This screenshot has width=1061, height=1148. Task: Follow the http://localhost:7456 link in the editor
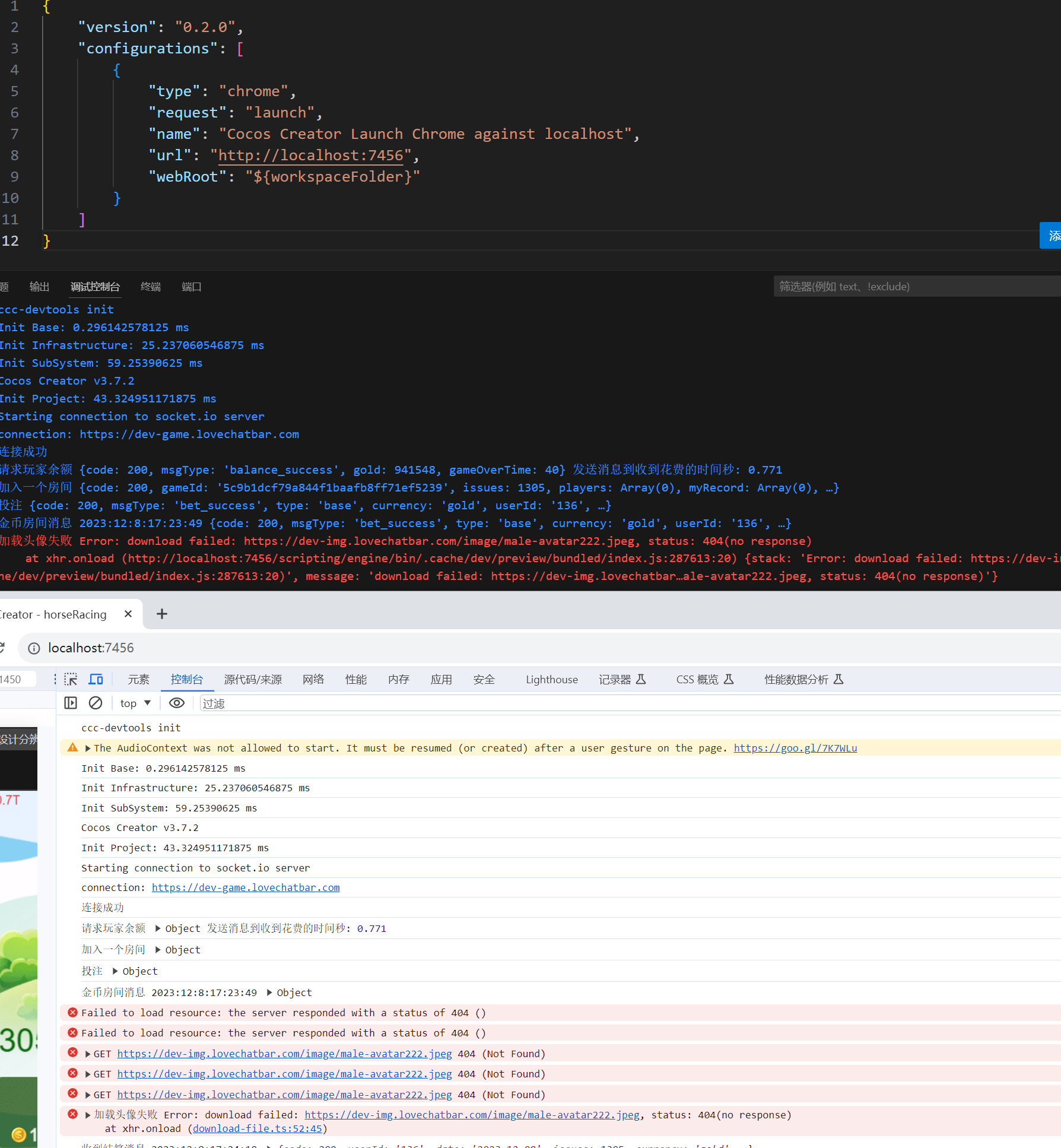pyautogui.click(x=311, y=156)
